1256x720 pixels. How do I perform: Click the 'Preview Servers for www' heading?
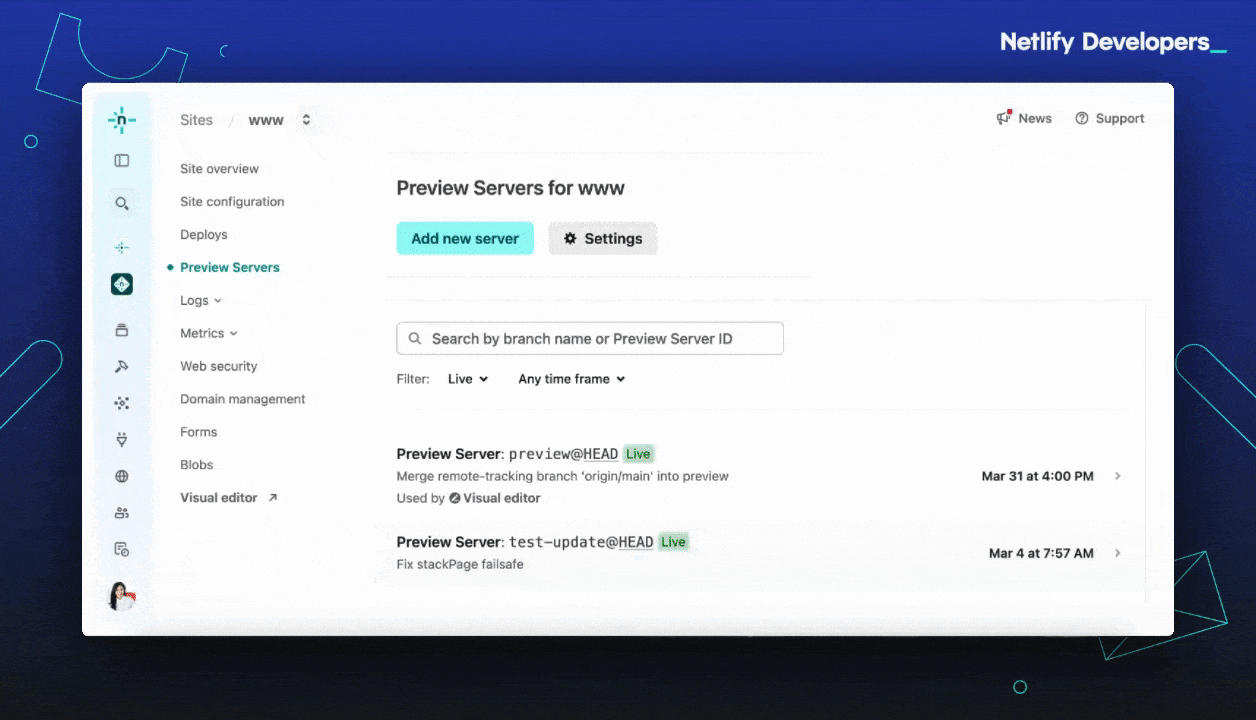[511, 188]
